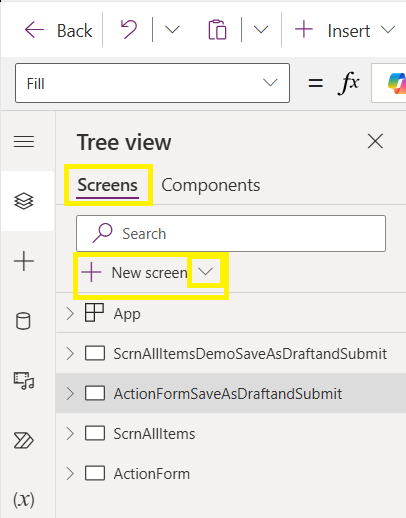The height and width of the screenshot is (518, 406).
Task: Click in the tree view Search field
Action: (231, 233)
